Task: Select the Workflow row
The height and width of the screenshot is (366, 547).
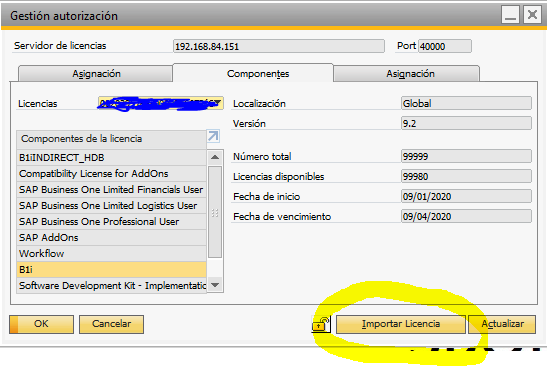Action: click(x=112, y=254)
